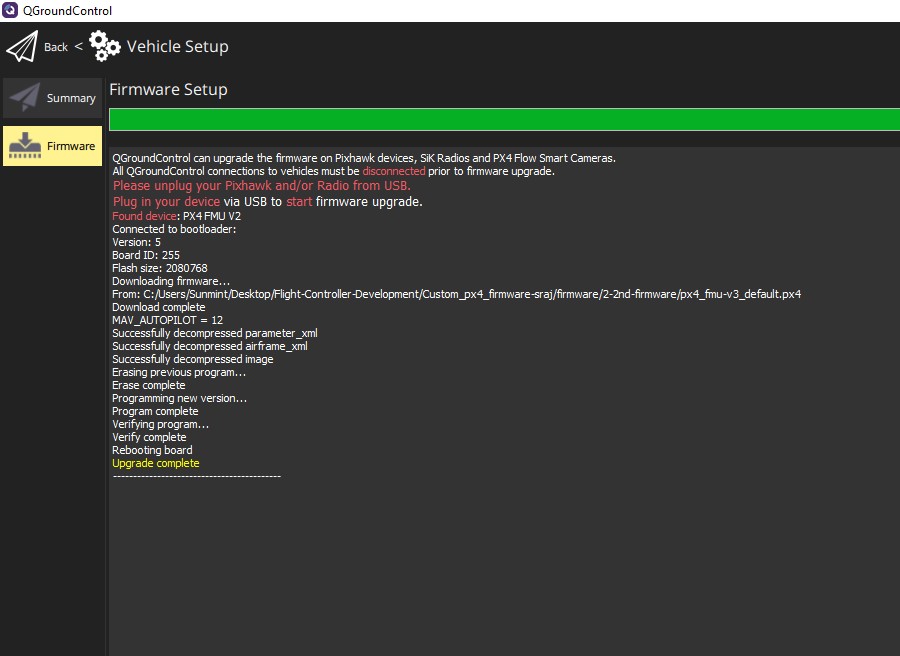Click the Vehicle Setup gears icon
This screenshot has width=900, height=656.
pyautogui.click(x=105, y=46)
